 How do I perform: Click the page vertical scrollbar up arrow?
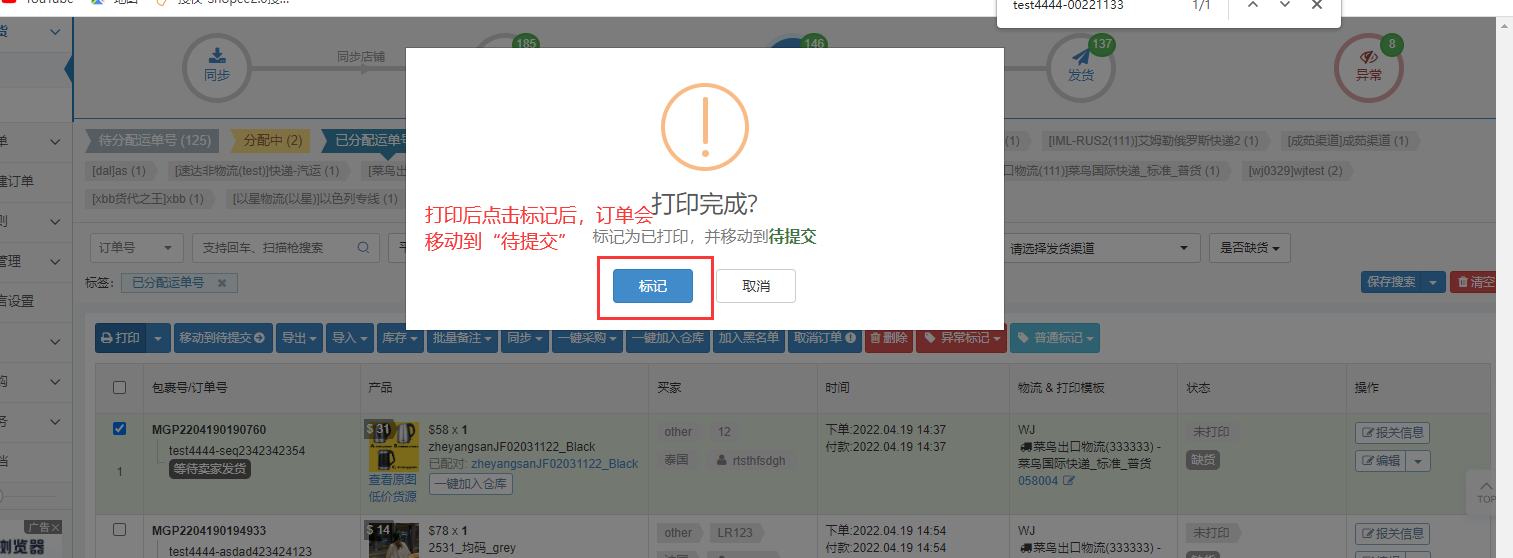(1505, 26)
